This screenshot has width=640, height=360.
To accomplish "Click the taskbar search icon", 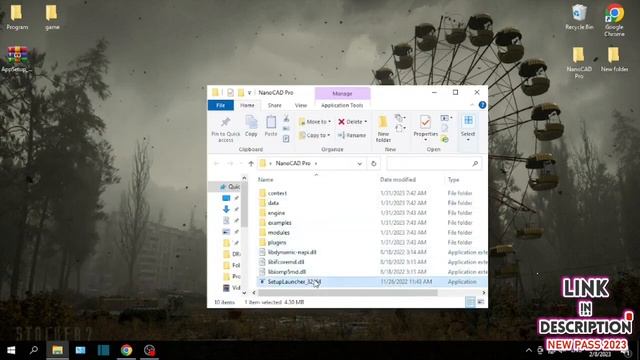I will [x=34, y=350].
